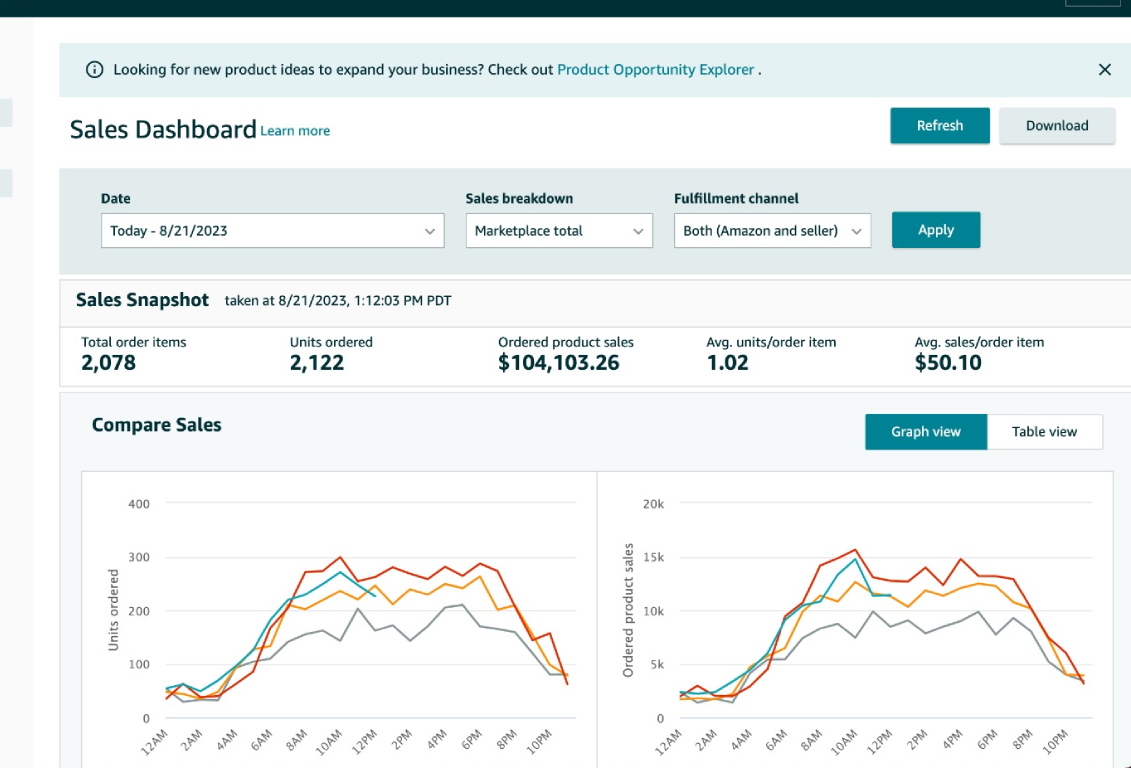
Task: Dismiss the product ideas banner
Action: pyautogui.click(x=1104, y=70)
